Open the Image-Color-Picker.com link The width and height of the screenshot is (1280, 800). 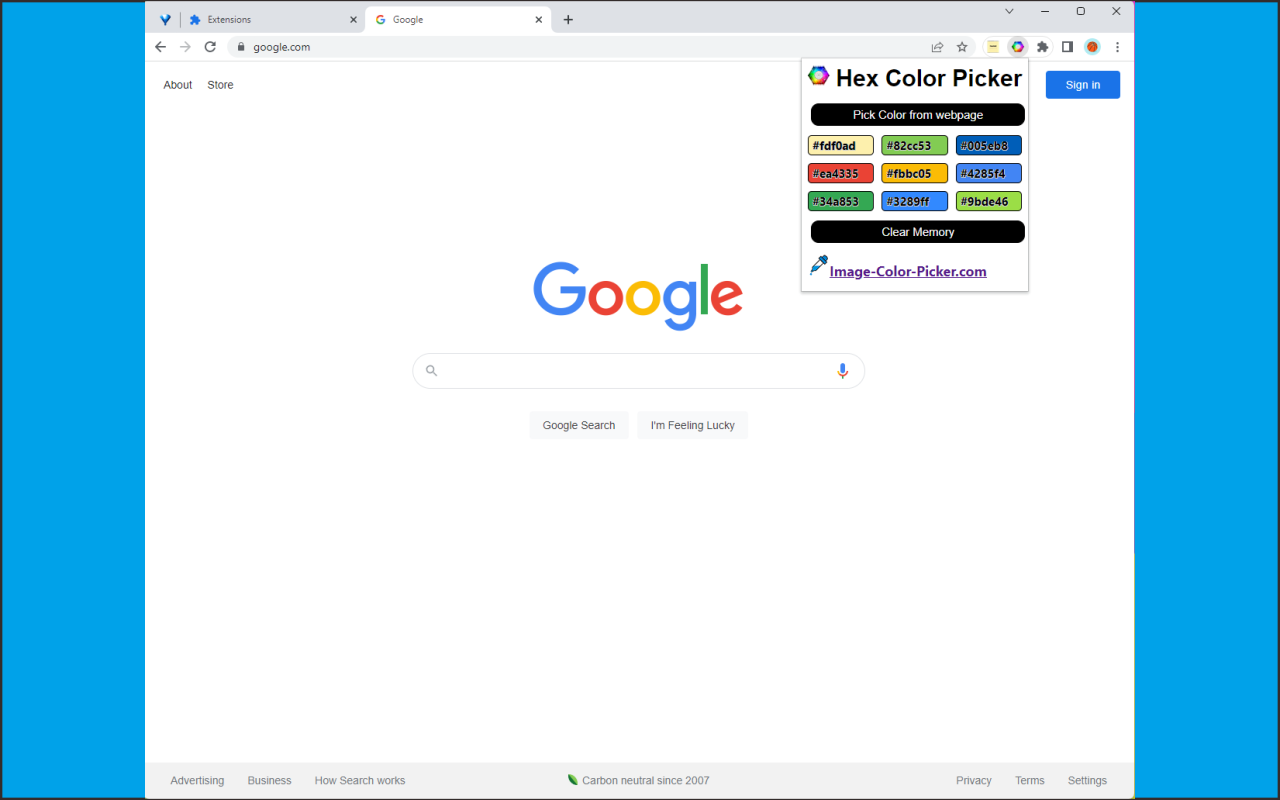tap(908, 271)
